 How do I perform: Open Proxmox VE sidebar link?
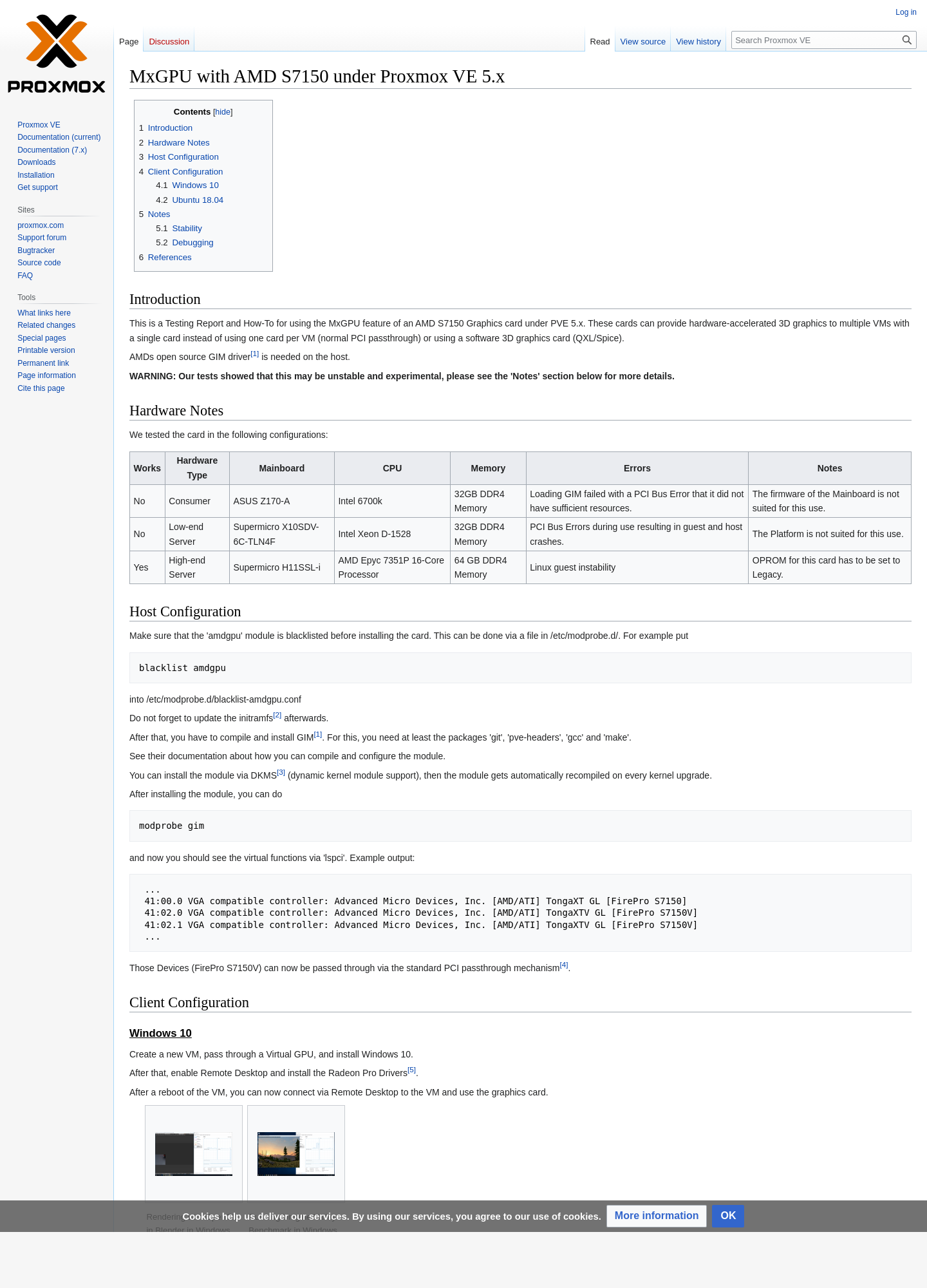click(39, 125)
